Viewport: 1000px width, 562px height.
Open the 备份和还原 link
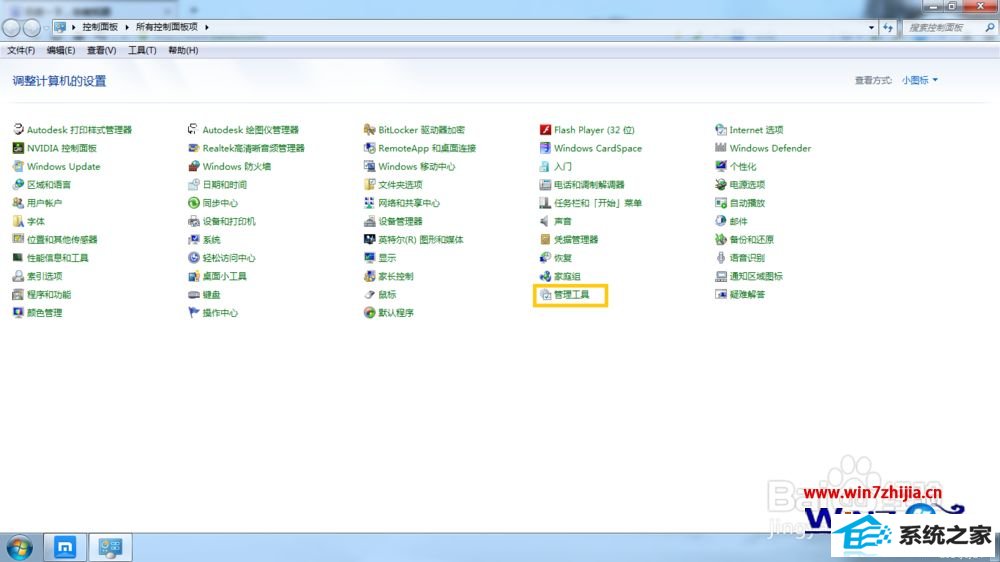[x=751, y=240]
